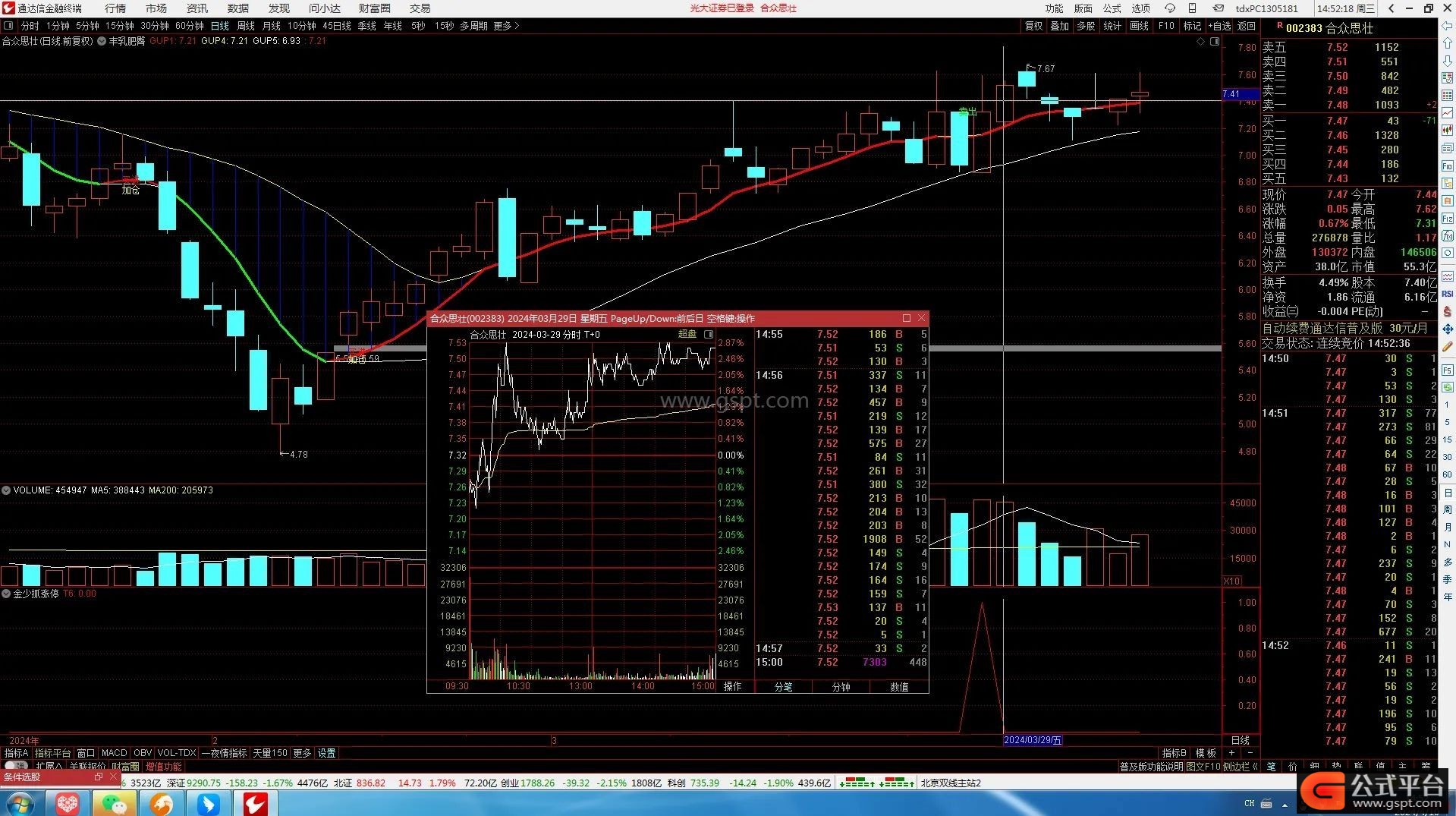Viewport: 1456px width, 816px height.
Task: Open the 功能 menu
Action: (1054, 8)
